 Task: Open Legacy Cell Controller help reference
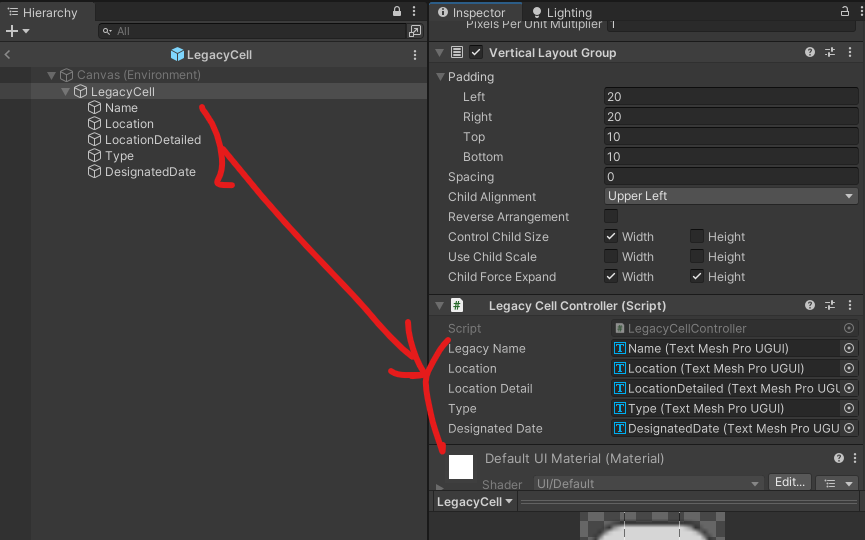point(810,305)
